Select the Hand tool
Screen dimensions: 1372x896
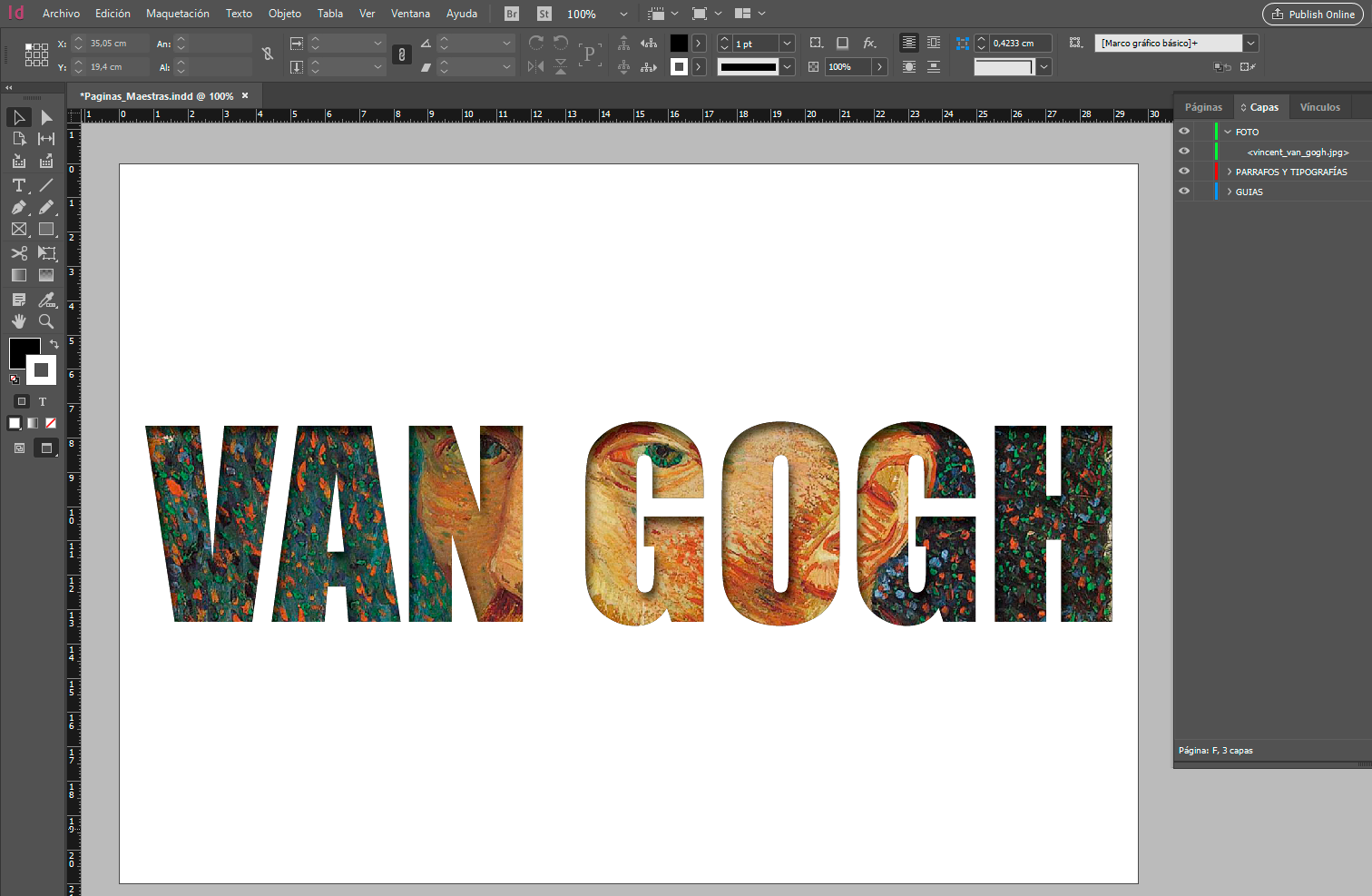tap(18, 320)
